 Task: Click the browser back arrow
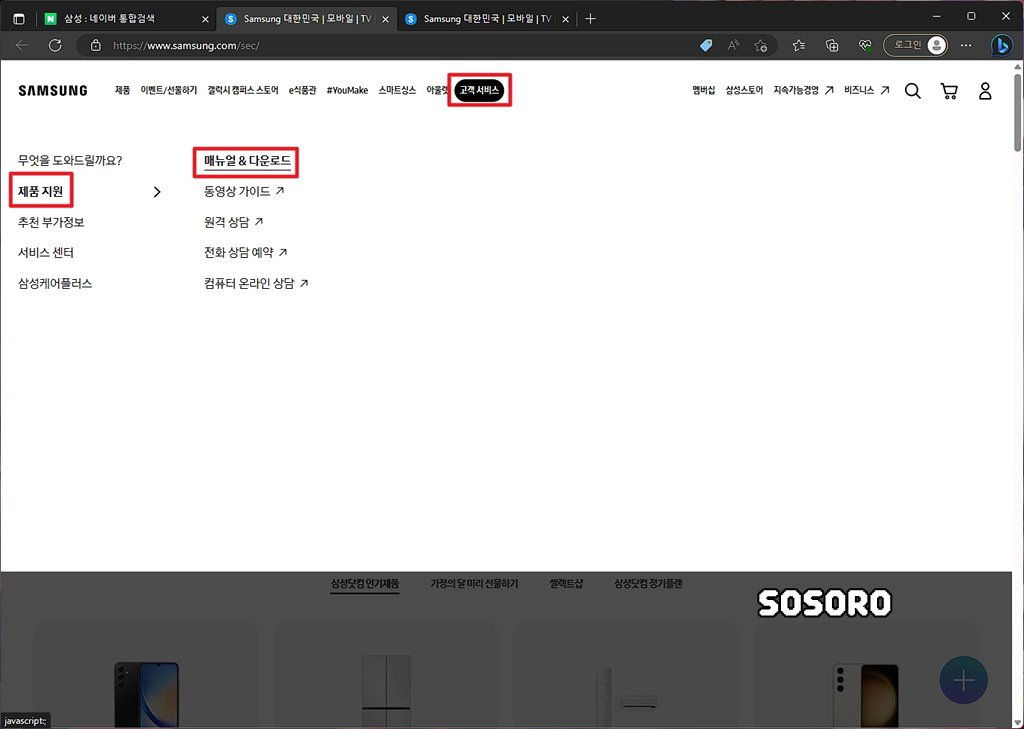(22, 45)
